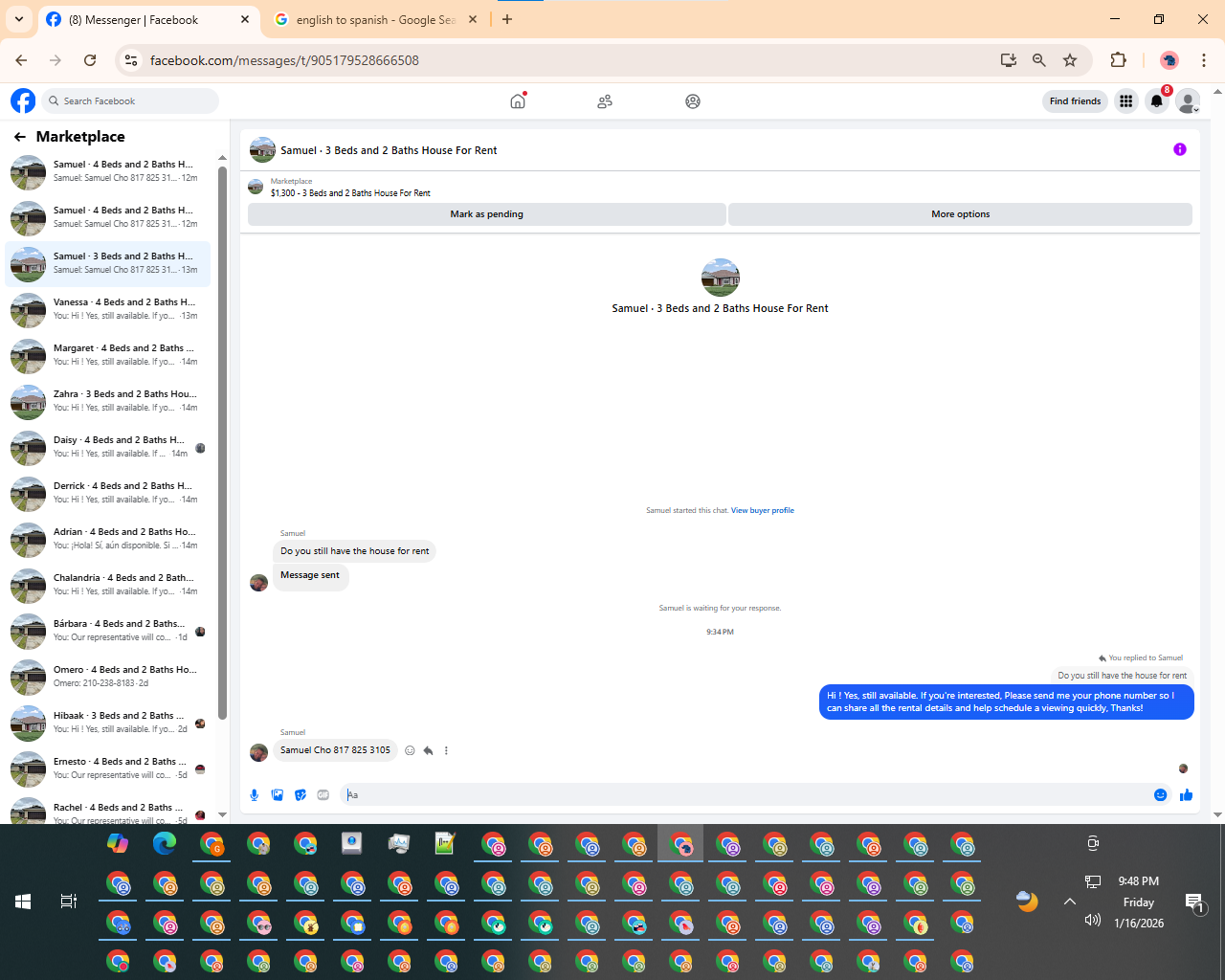Choose a sticker from the sticker icon
1225x980 pixels.
coord(301,794)
